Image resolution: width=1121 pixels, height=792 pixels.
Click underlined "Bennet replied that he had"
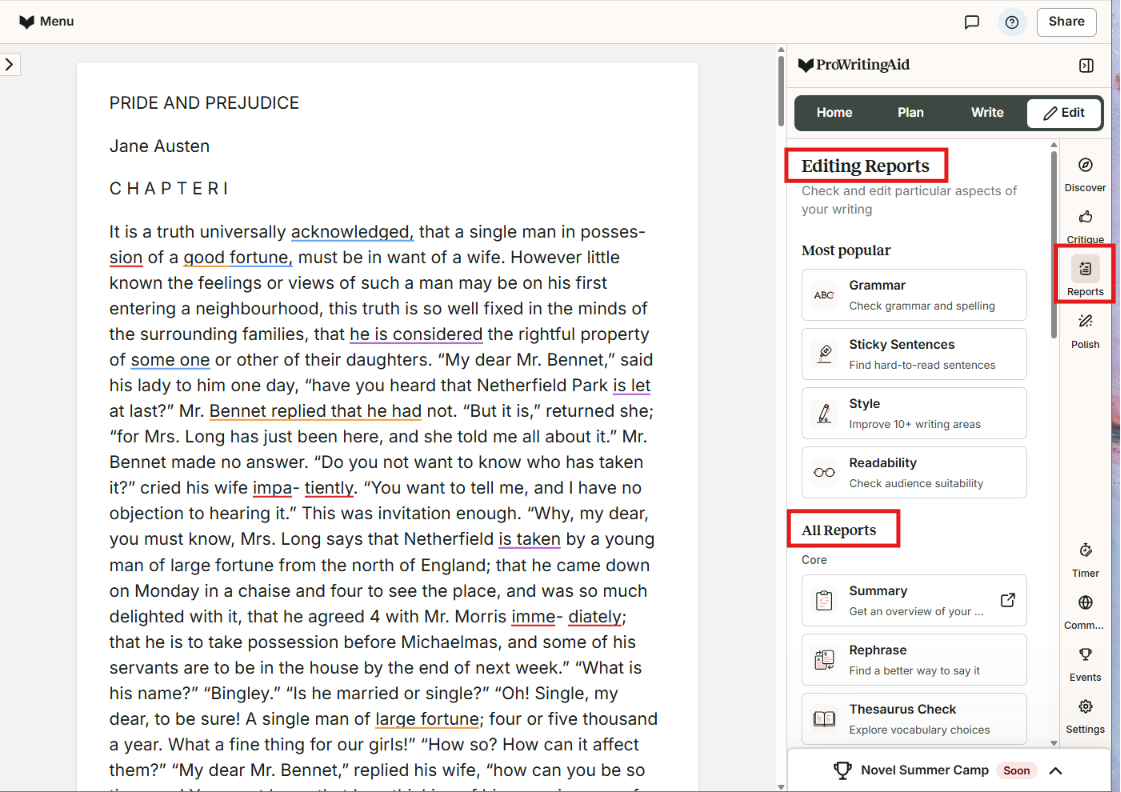pos(315,412)
